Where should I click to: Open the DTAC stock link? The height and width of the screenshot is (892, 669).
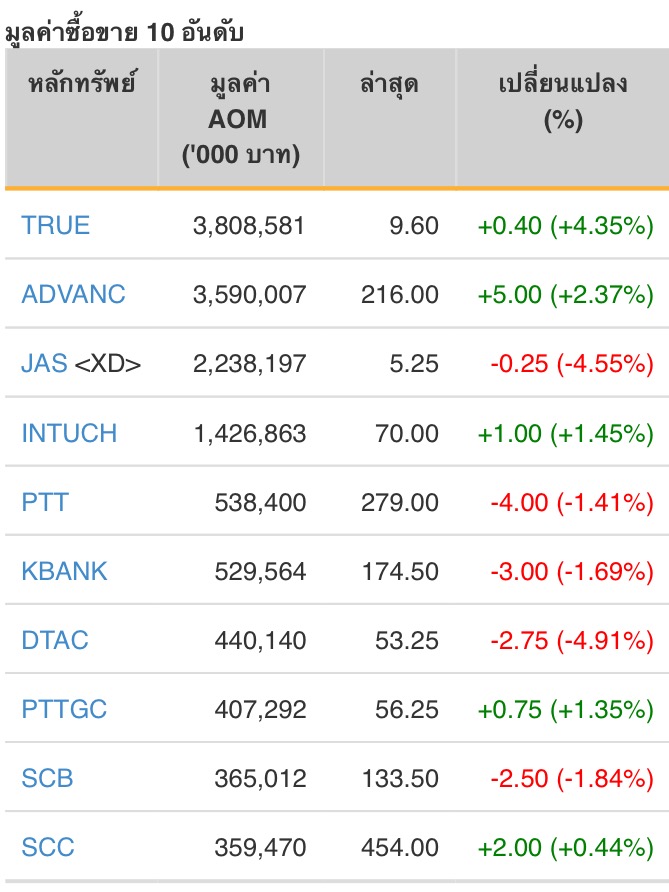point(55,640)
